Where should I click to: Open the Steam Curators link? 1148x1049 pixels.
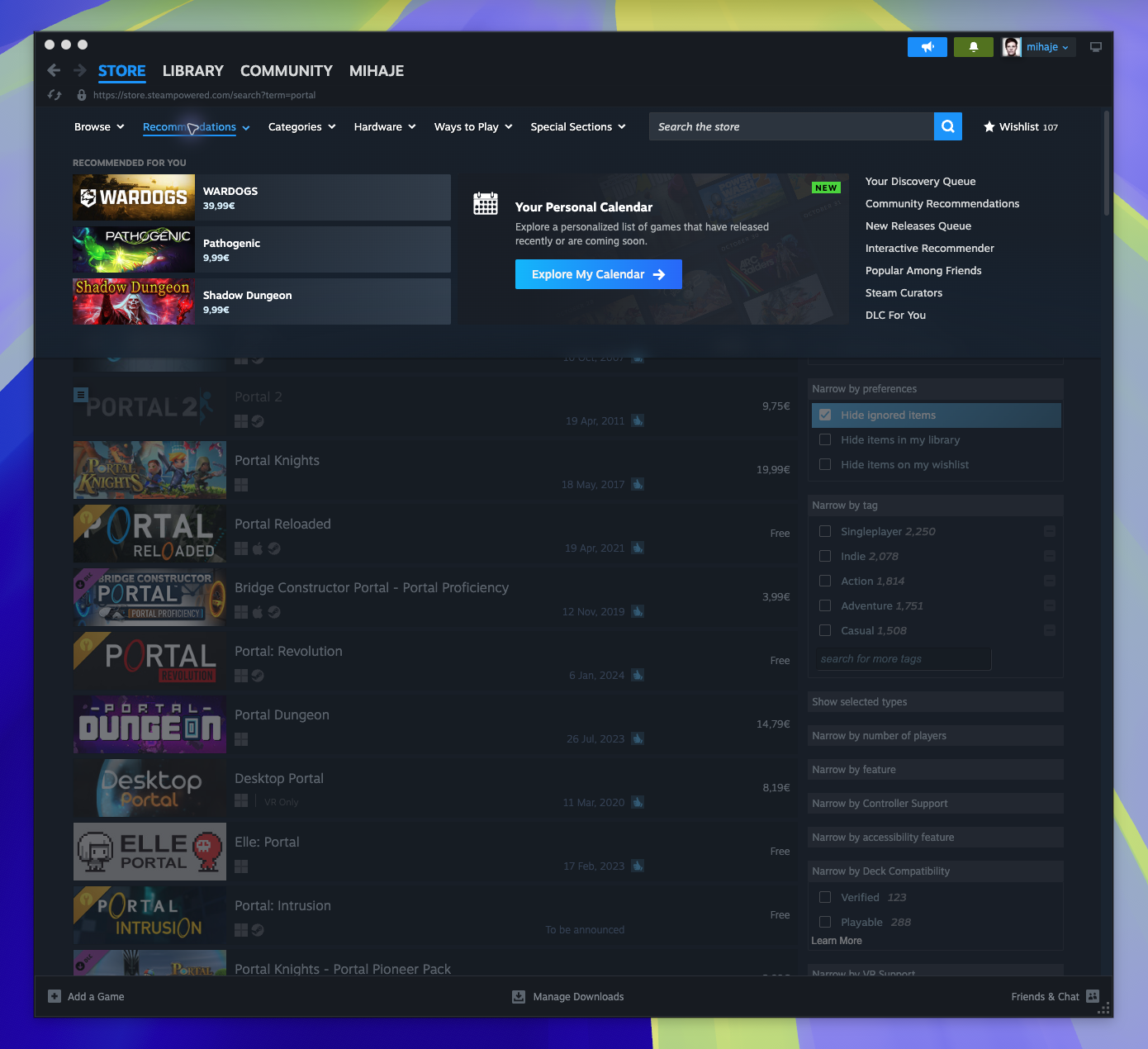point(904,292)
